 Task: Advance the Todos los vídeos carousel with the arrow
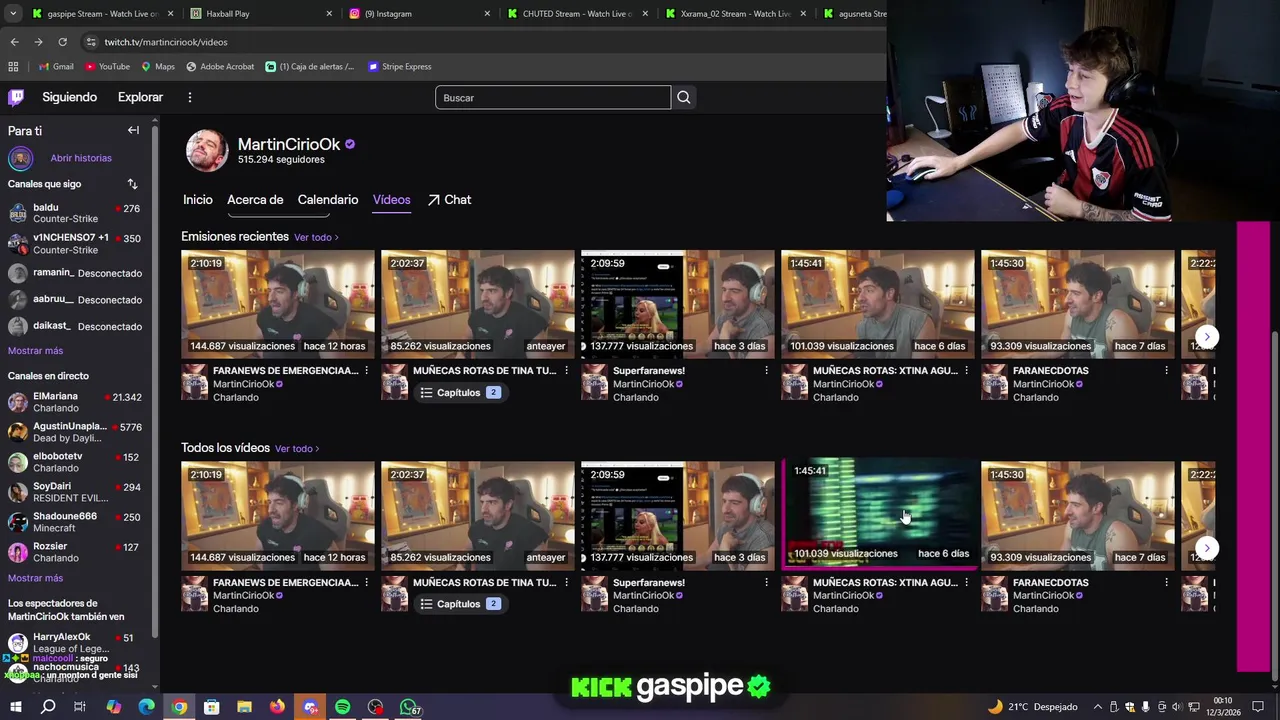(1207, 548)
